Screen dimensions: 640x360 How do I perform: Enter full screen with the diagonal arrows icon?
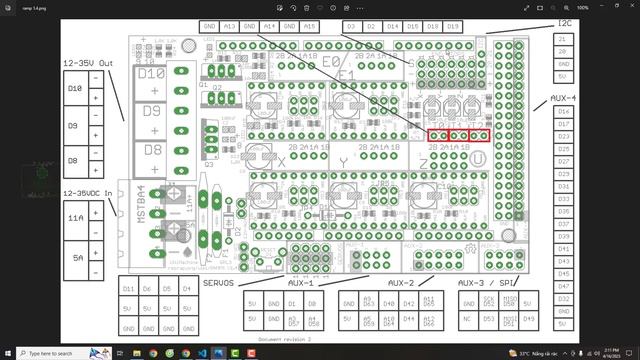(x=527, y=8)
